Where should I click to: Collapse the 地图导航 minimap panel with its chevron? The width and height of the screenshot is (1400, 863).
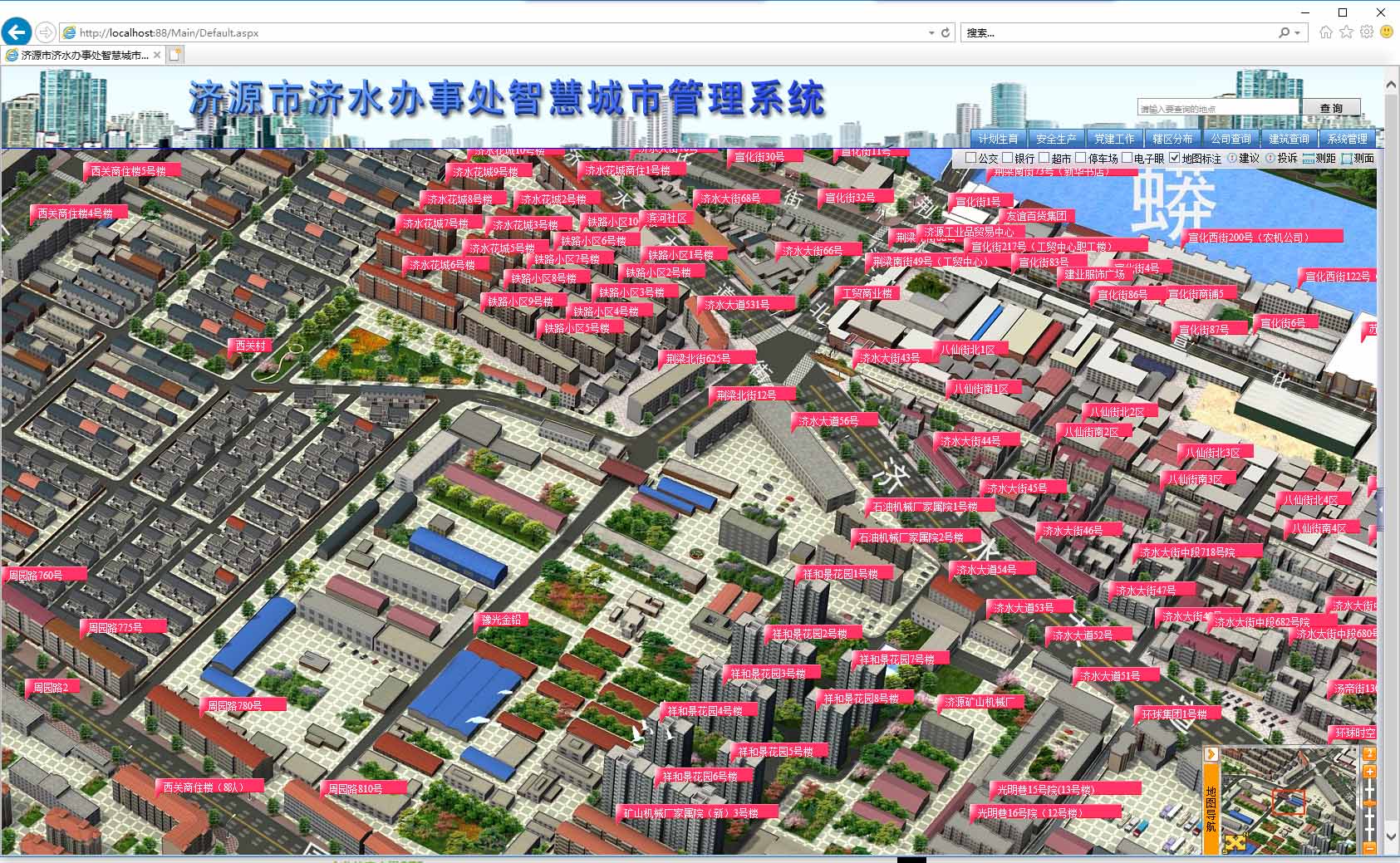click(x=1211, y=753)
